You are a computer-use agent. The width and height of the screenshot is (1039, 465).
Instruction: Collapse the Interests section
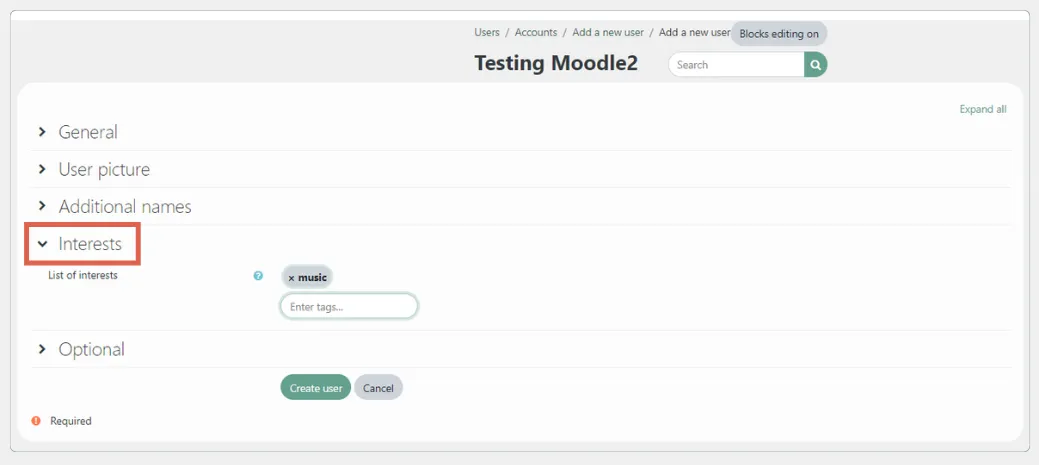[x=81, y=244]
